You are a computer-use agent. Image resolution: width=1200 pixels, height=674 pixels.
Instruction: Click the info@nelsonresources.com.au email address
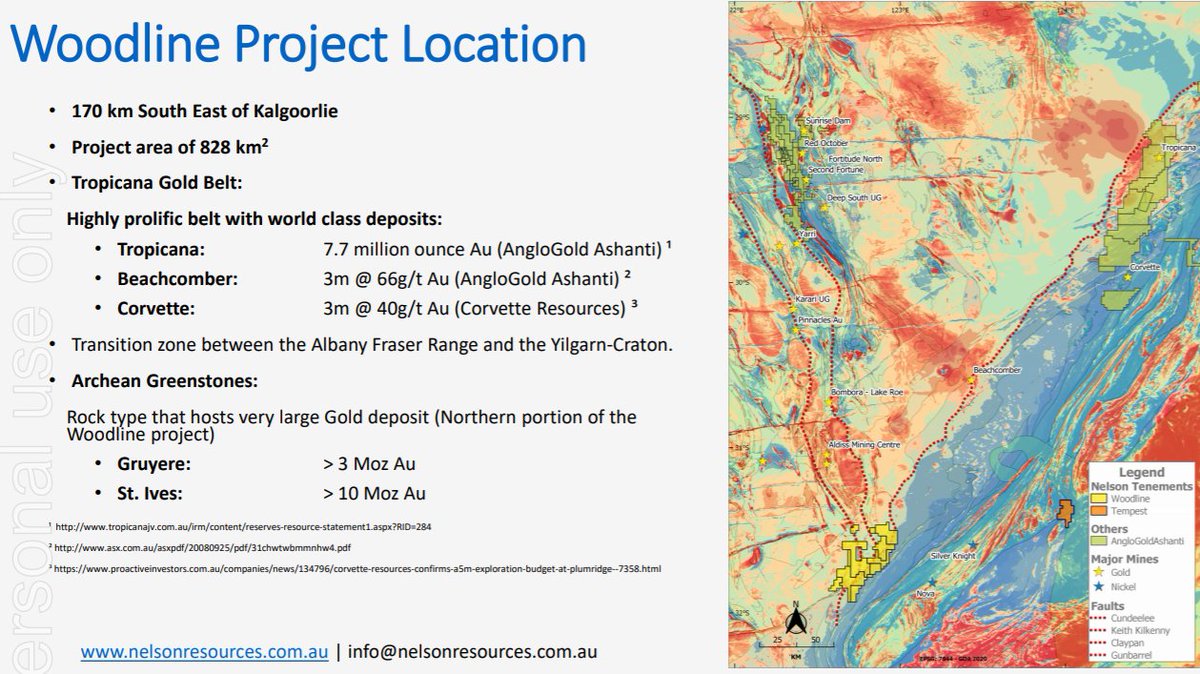(473, 651)
